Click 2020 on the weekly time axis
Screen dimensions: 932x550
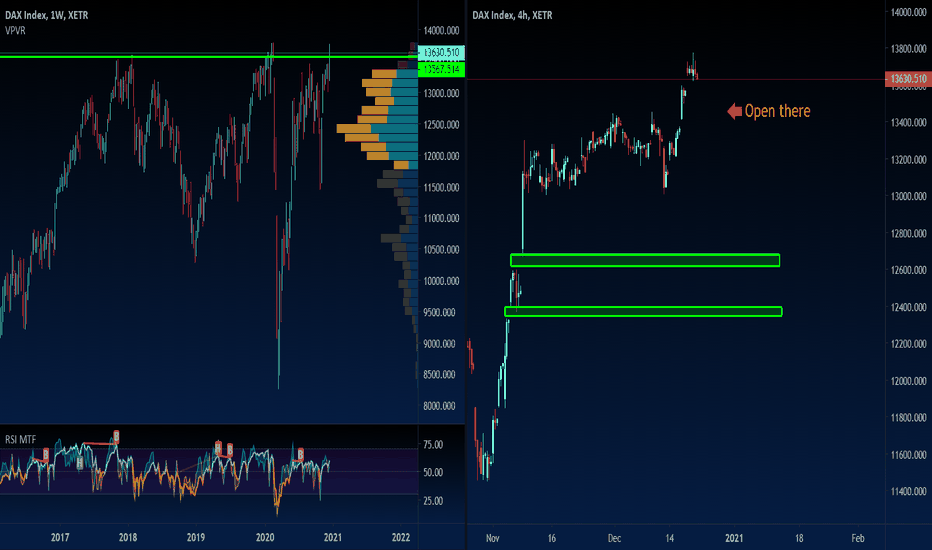click(265, 538)
